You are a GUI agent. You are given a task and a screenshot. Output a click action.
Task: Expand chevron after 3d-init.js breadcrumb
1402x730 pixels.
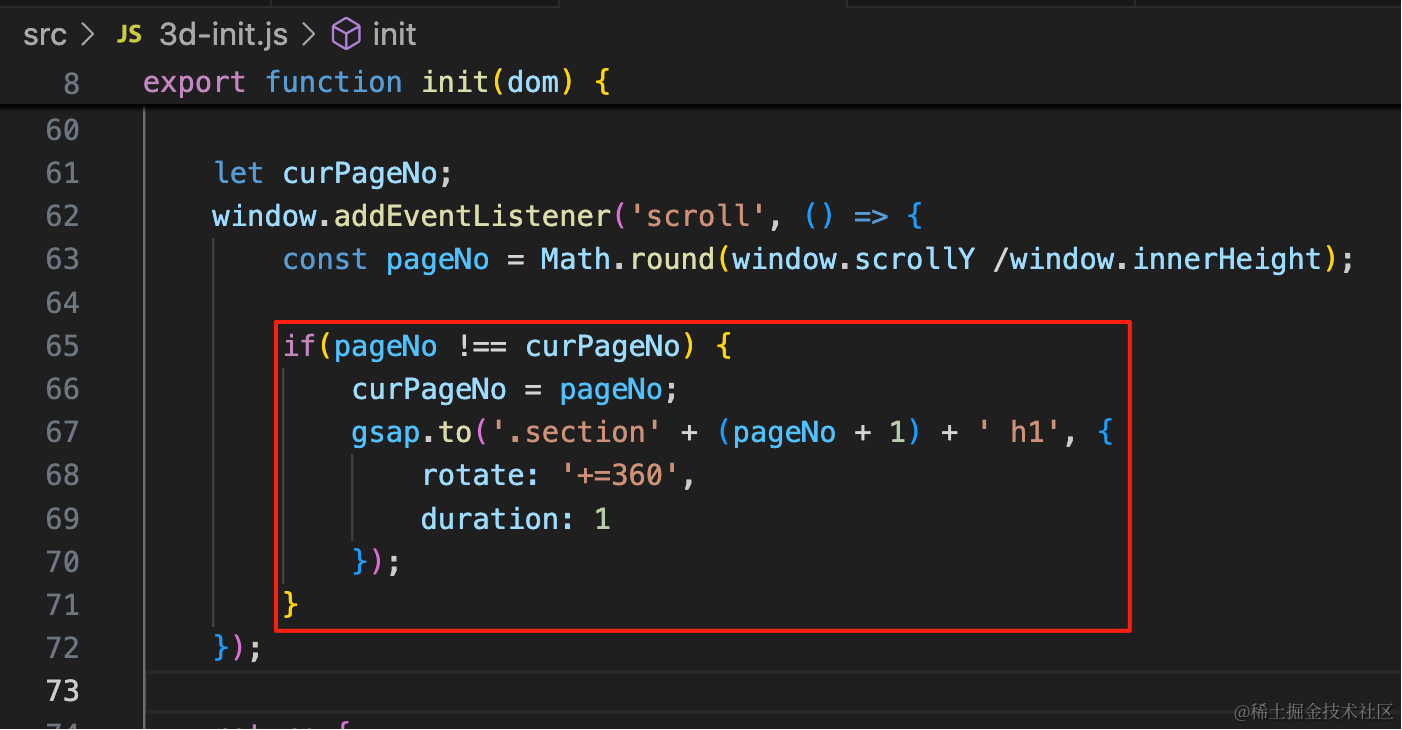click(x=309, y=36)
